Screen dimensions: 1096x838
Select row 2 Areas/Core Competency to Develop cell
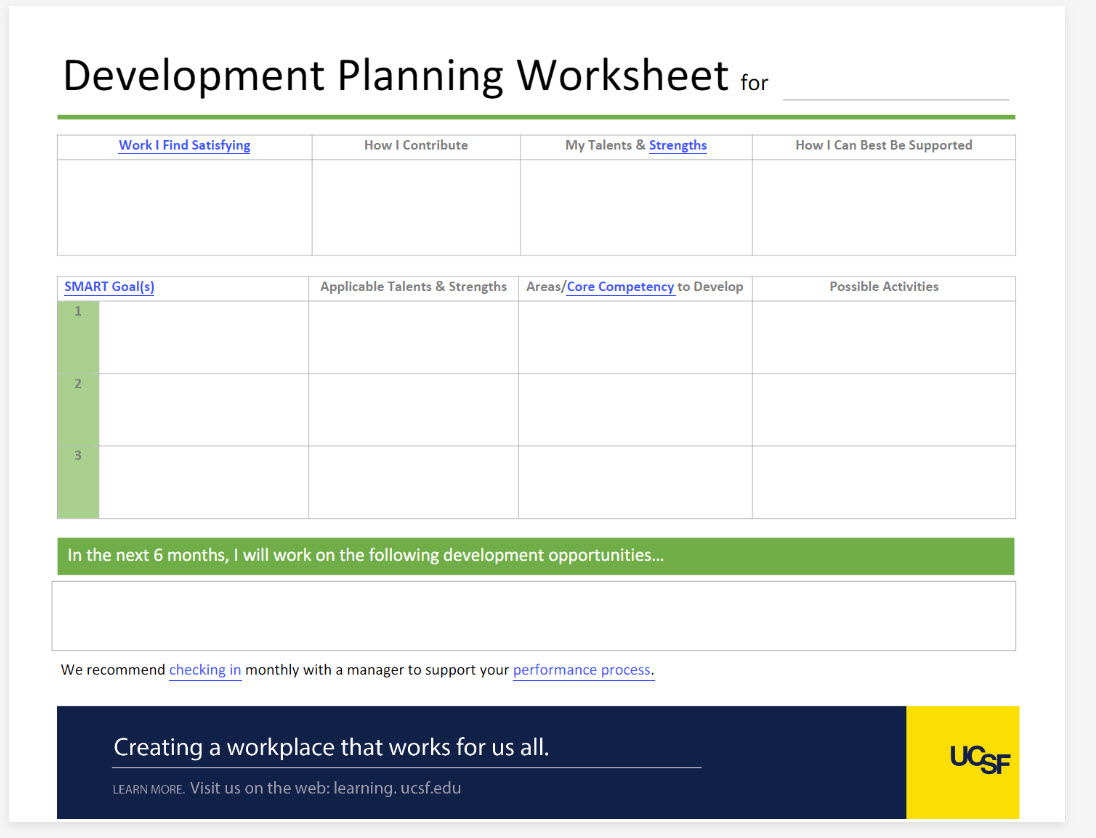pos(635,409)
